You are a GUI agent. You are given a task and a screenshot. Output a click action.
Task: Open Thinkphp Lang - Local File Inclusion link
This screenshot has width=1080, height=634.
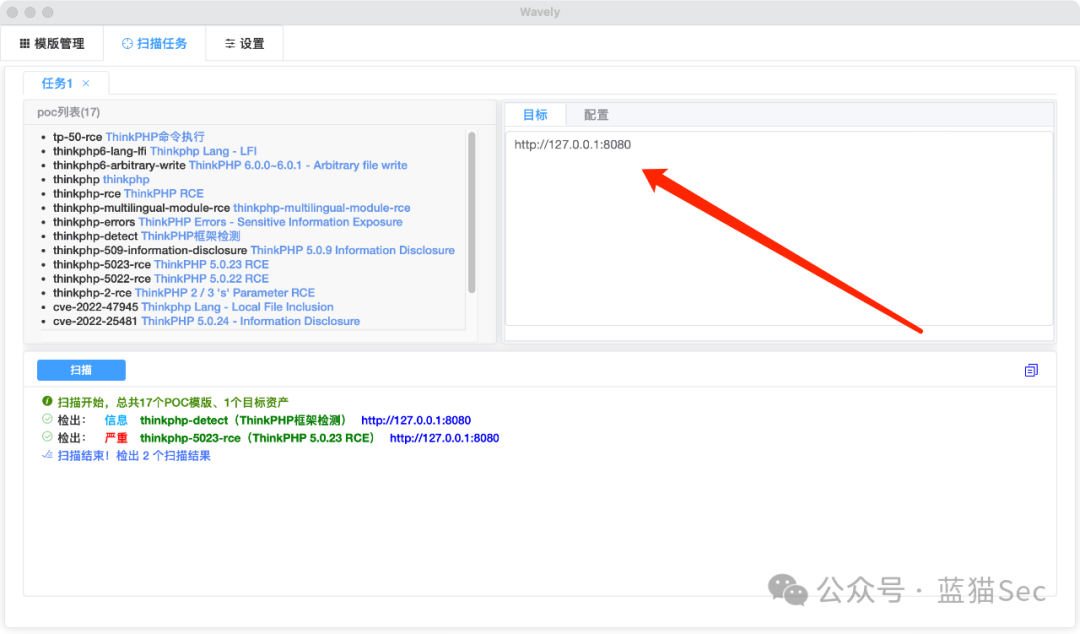(237, 307)
